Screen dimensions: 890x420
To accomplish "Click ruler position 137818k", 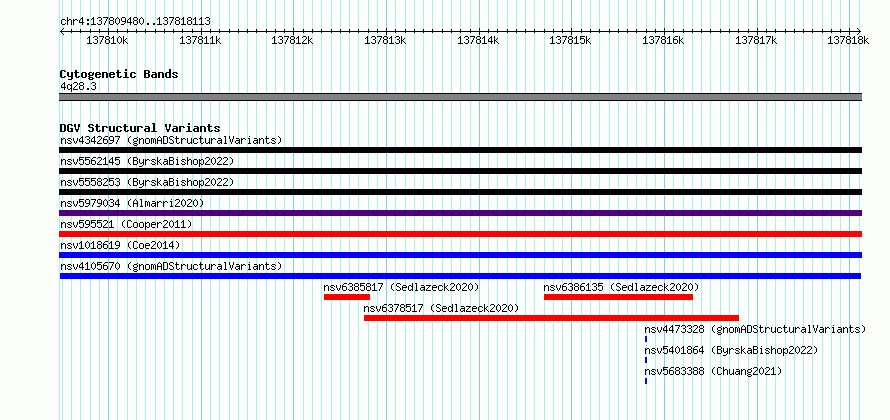I will tap(849, 40).
